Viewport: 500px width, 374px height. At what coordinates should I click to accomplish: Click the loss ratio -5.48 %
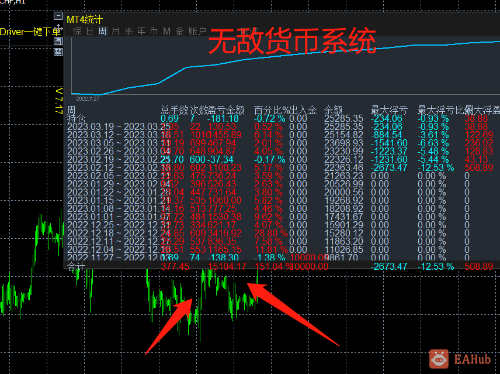[434, 151]
